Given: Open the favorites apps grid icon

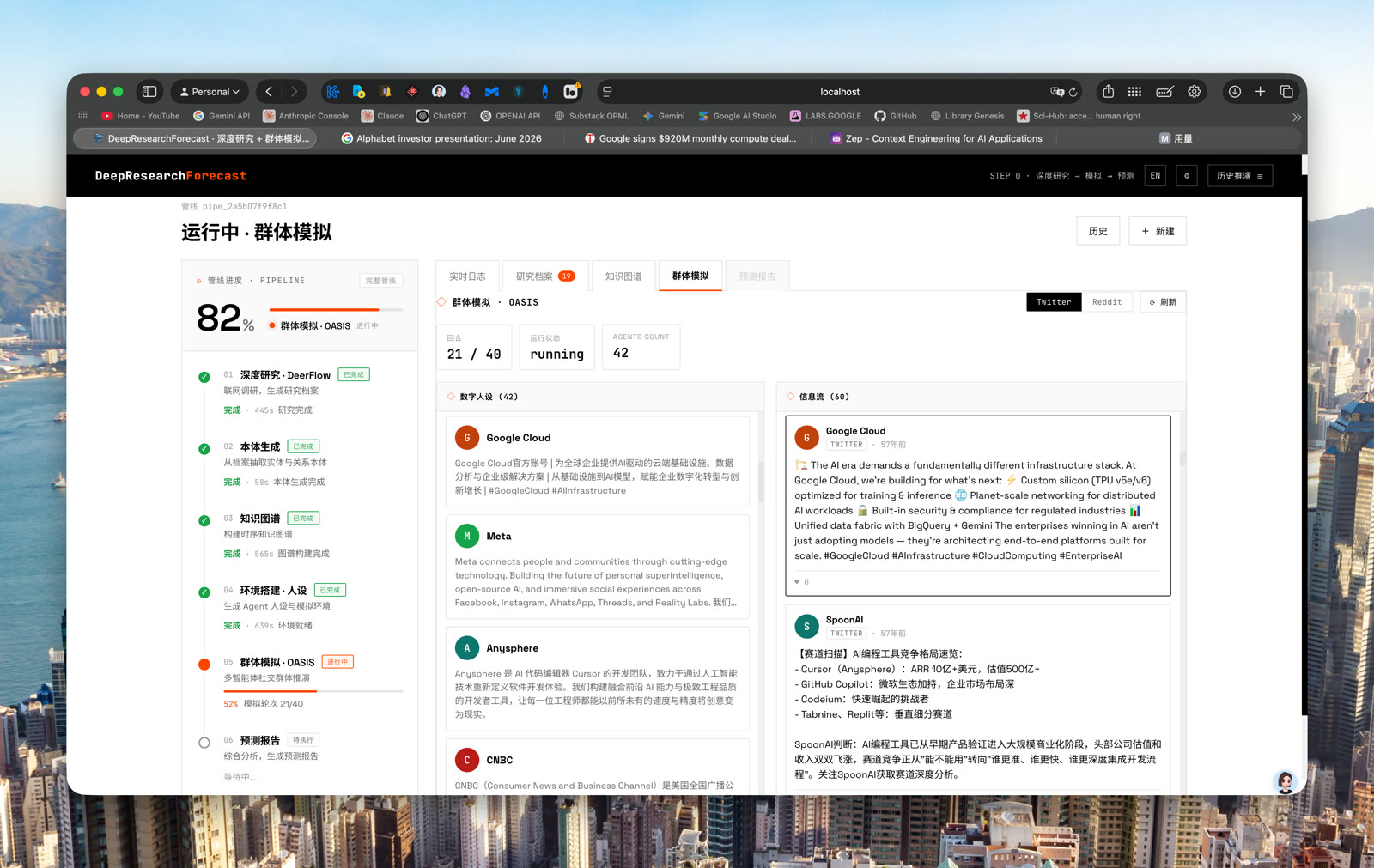Looking at the screenshot, I should 83,115.
